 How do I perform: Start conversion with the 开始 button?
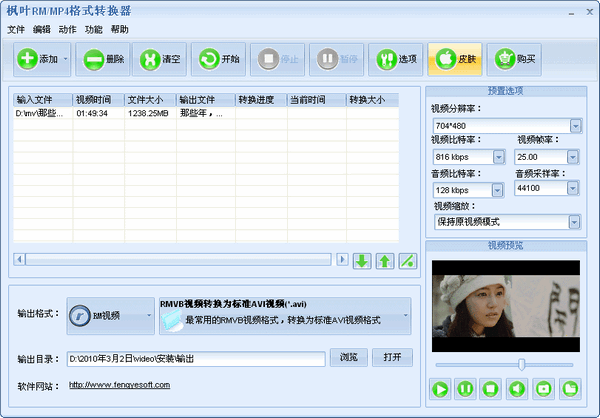(219, 59)
